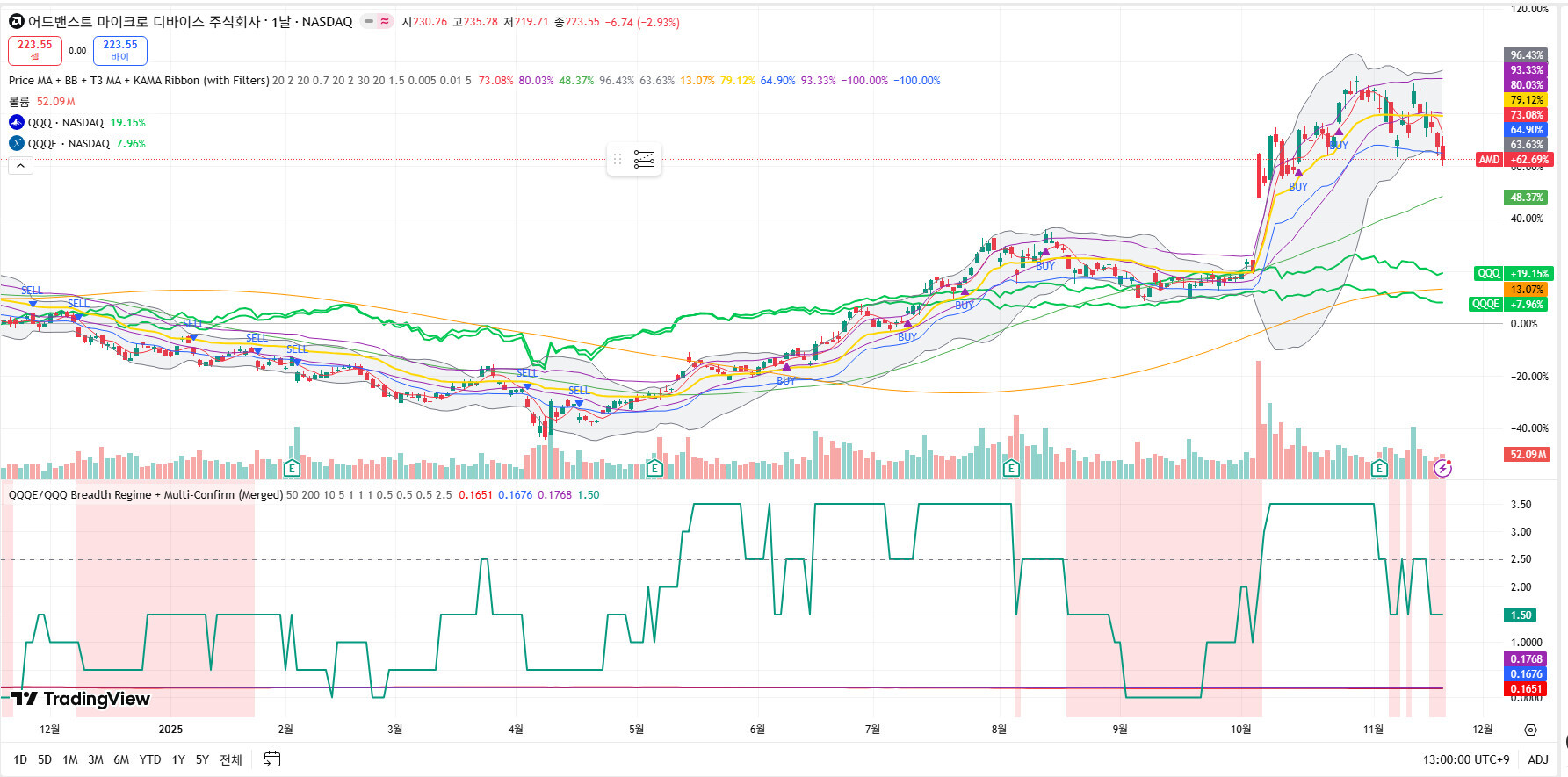Click the AMD symbol logo icon
1568x777 pixels.
coord(16,22)
